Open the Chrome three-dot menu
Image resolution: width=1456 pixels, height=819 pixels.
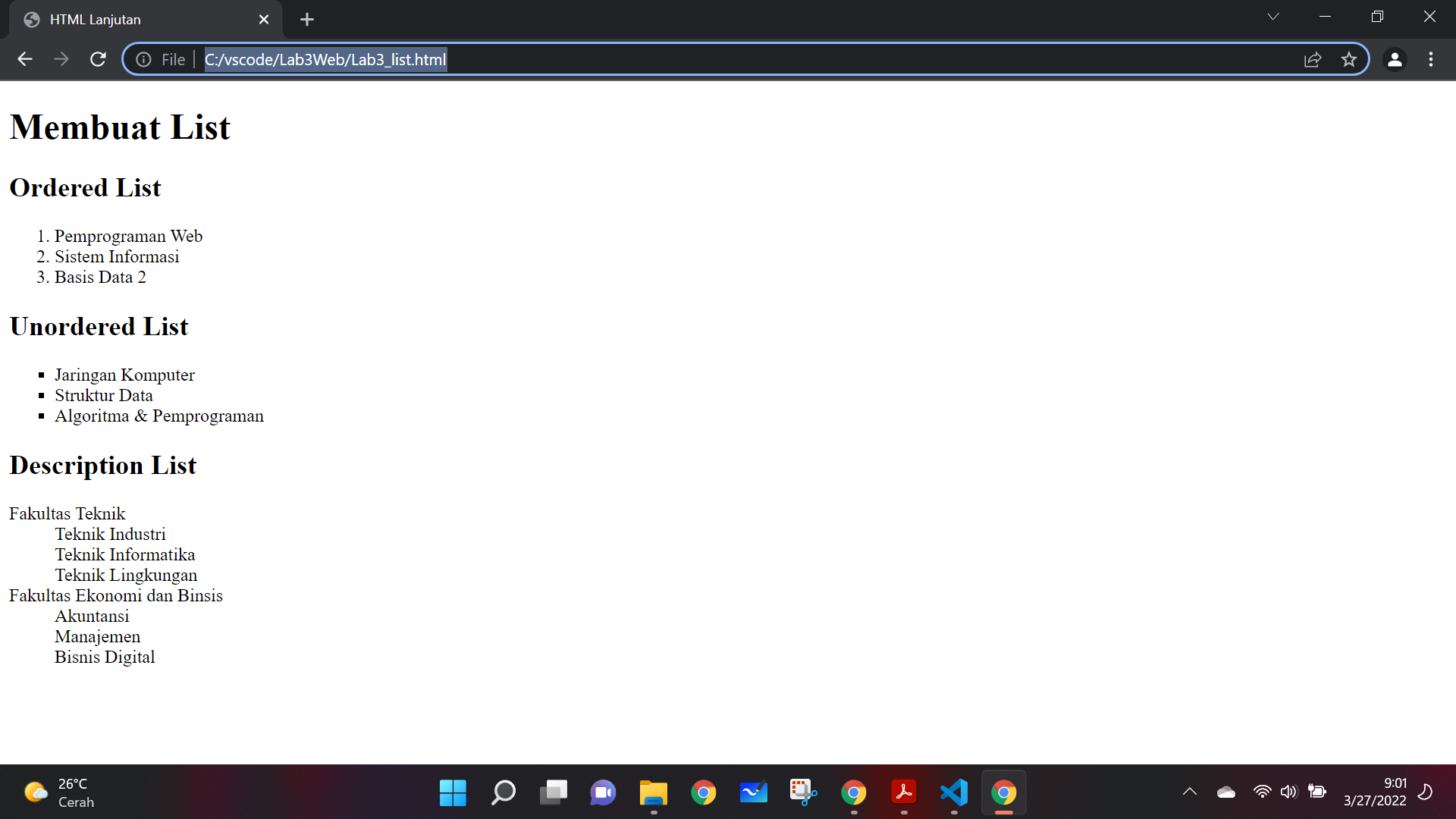1432,59
